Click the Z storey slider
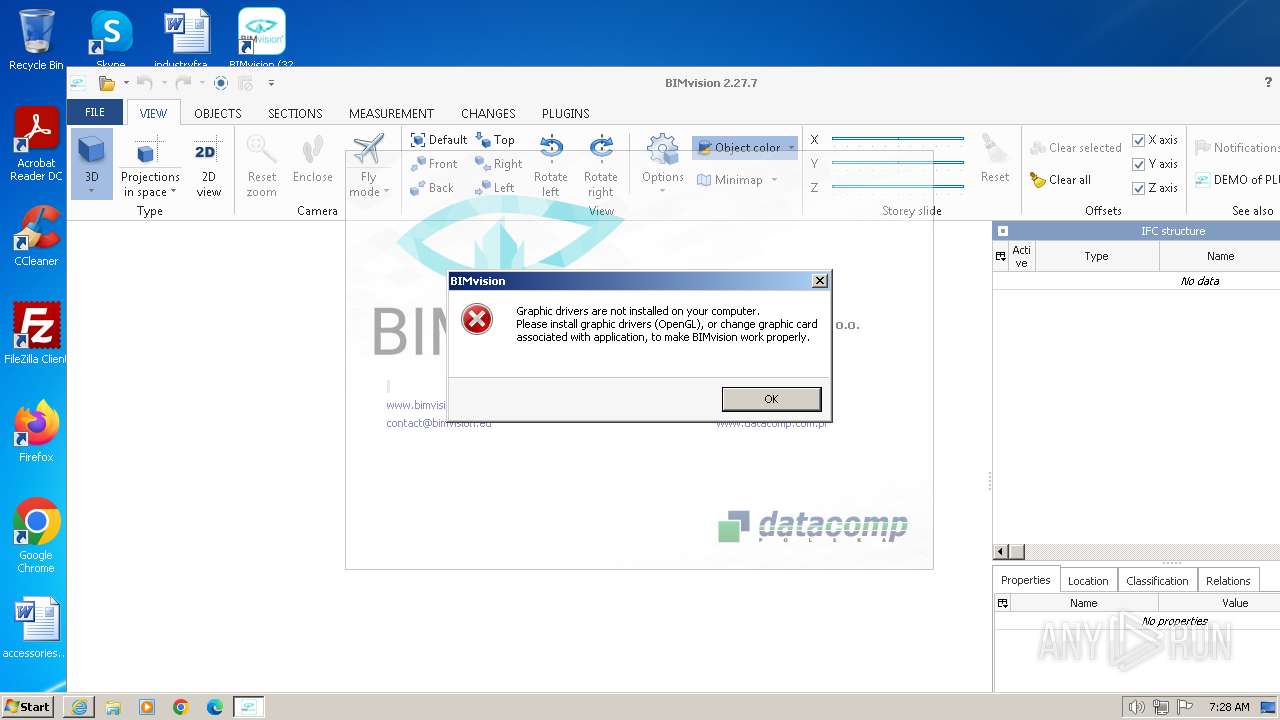The image size is (1280, 720). click(x=897, y=187)
